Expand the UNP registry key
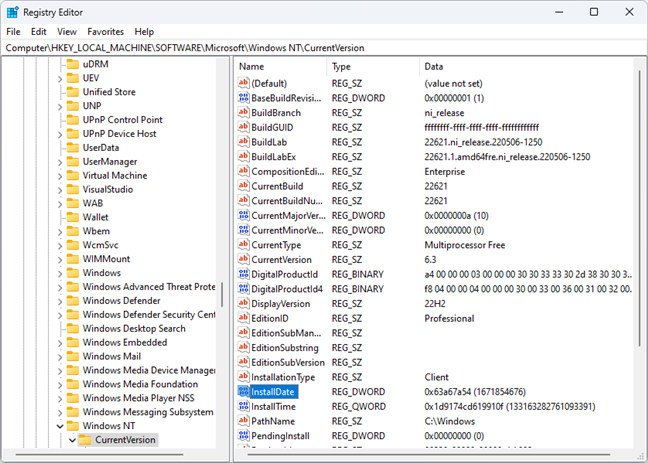 pos(60,106)
